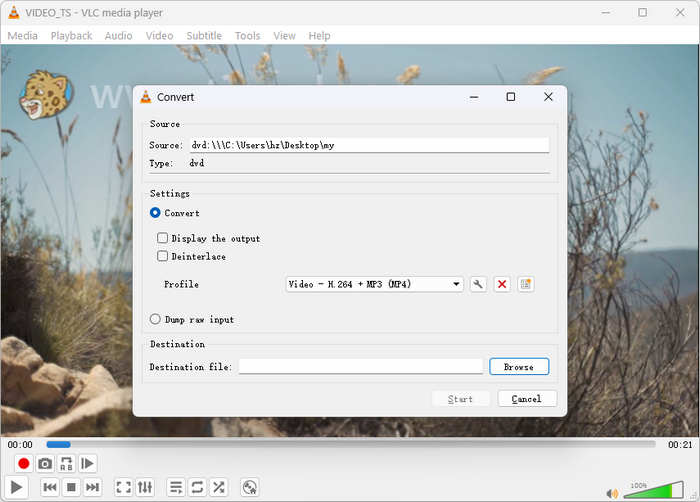This screenshot has height=502, width=700.
Task: Select the Convert radio option
Action: pyautogui.click(x=155, y=213)
